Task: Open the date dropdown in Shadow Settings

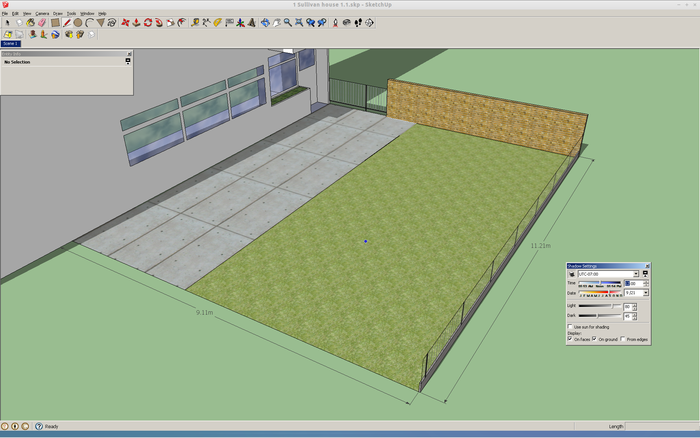Action: click(645, 293)
